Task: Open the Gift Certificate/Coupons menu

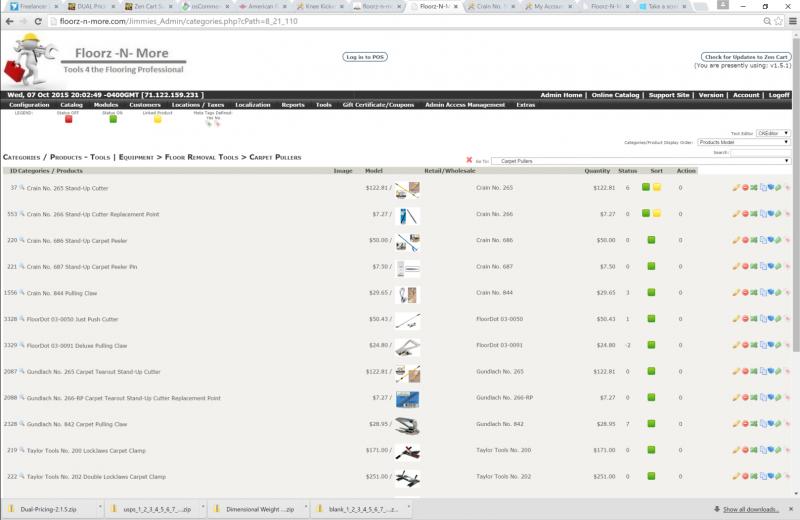Action: tap(378, 105)
